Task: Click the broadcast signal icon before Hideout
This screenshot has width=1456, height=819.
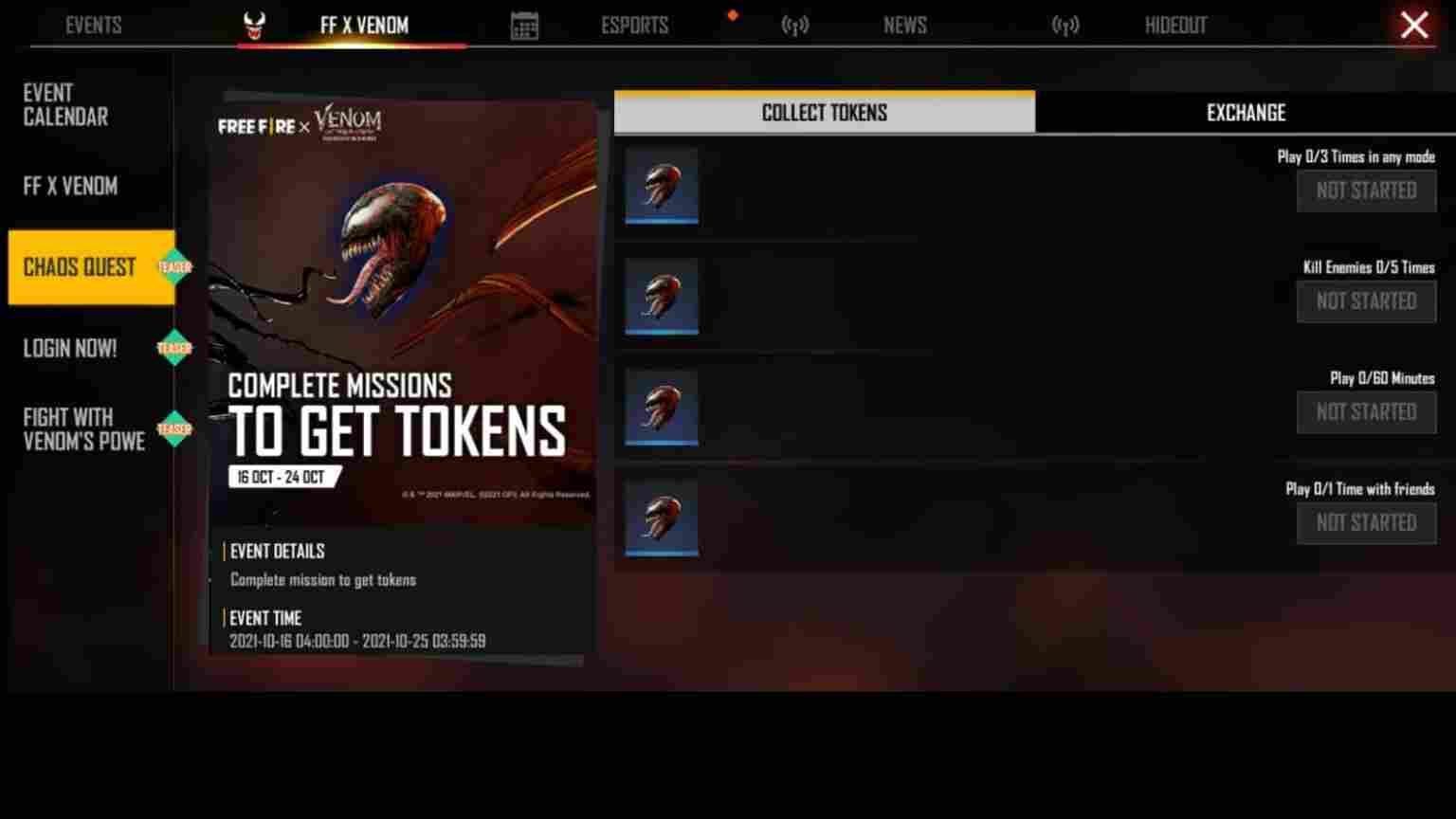Action: (x=1065, y=26)
